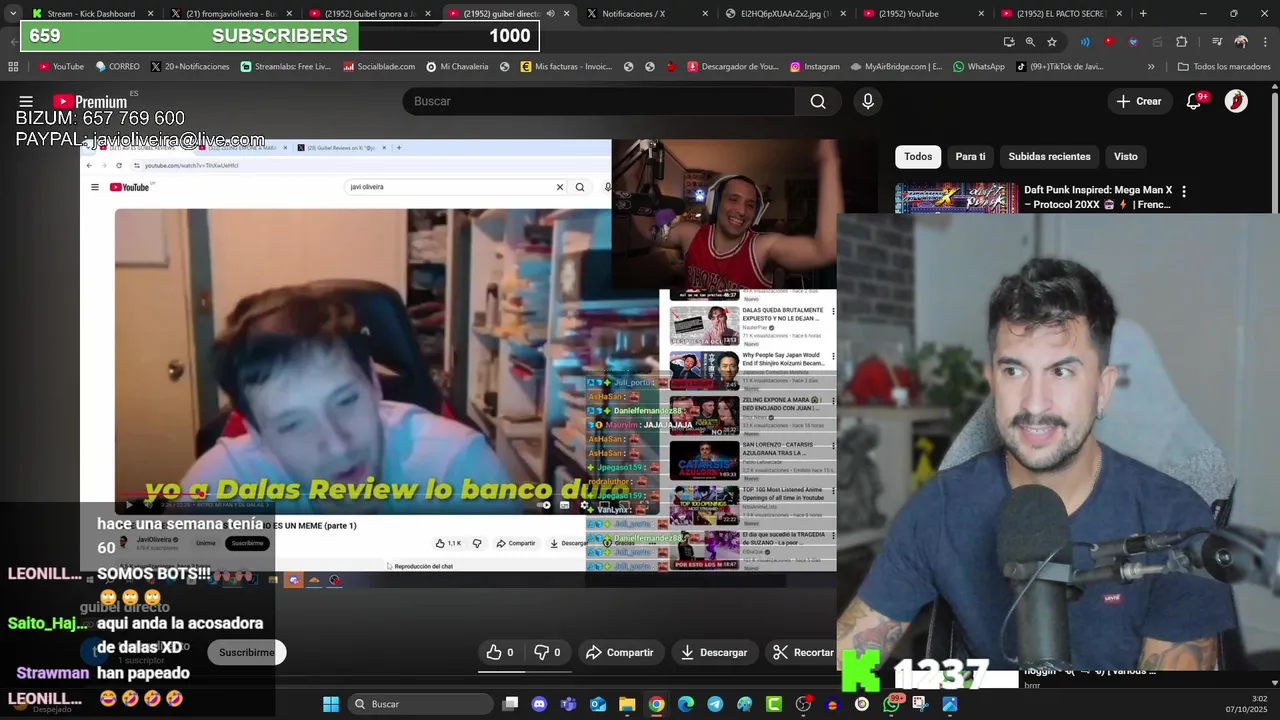The height and width of the screenshot is (720, 1280).
Task: Click the Compartir button
Action: [x=619, y=652]
